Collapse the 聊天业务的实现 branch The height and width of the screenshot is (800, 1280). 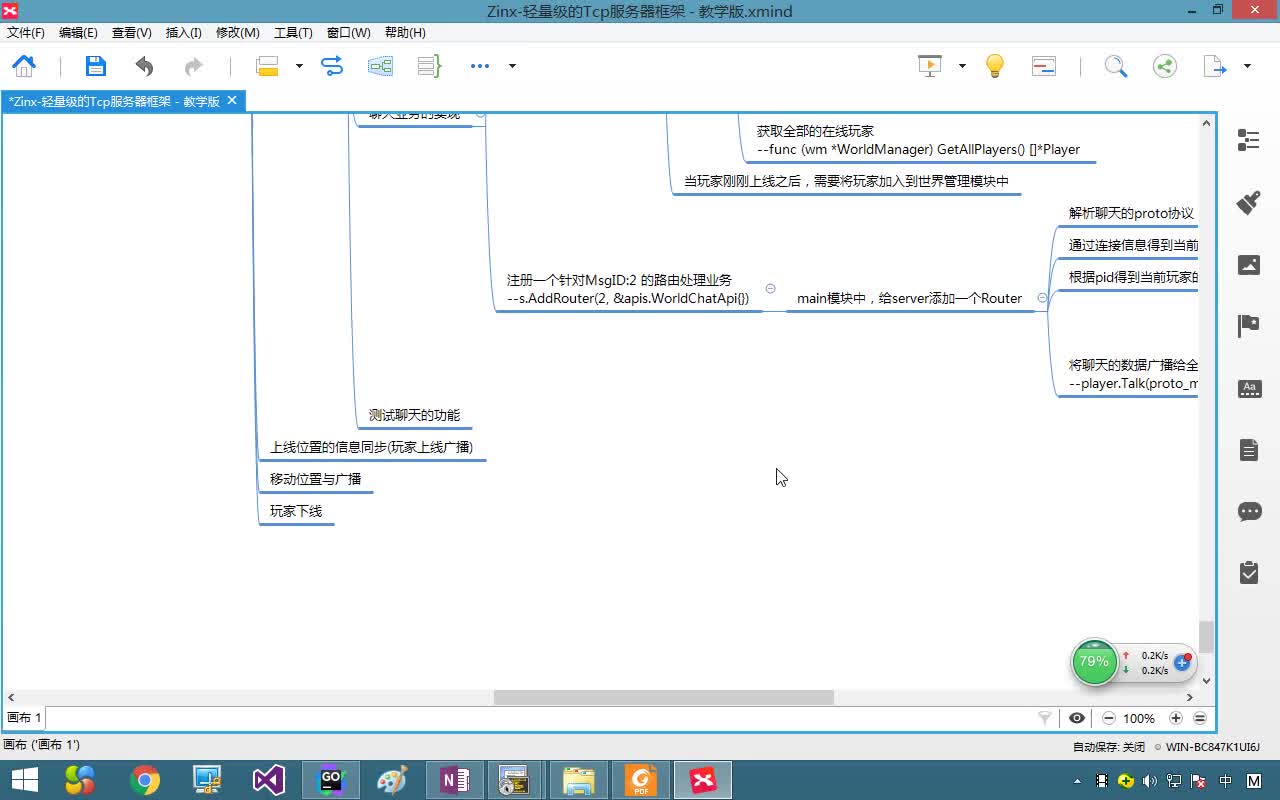tap(480, 114)
